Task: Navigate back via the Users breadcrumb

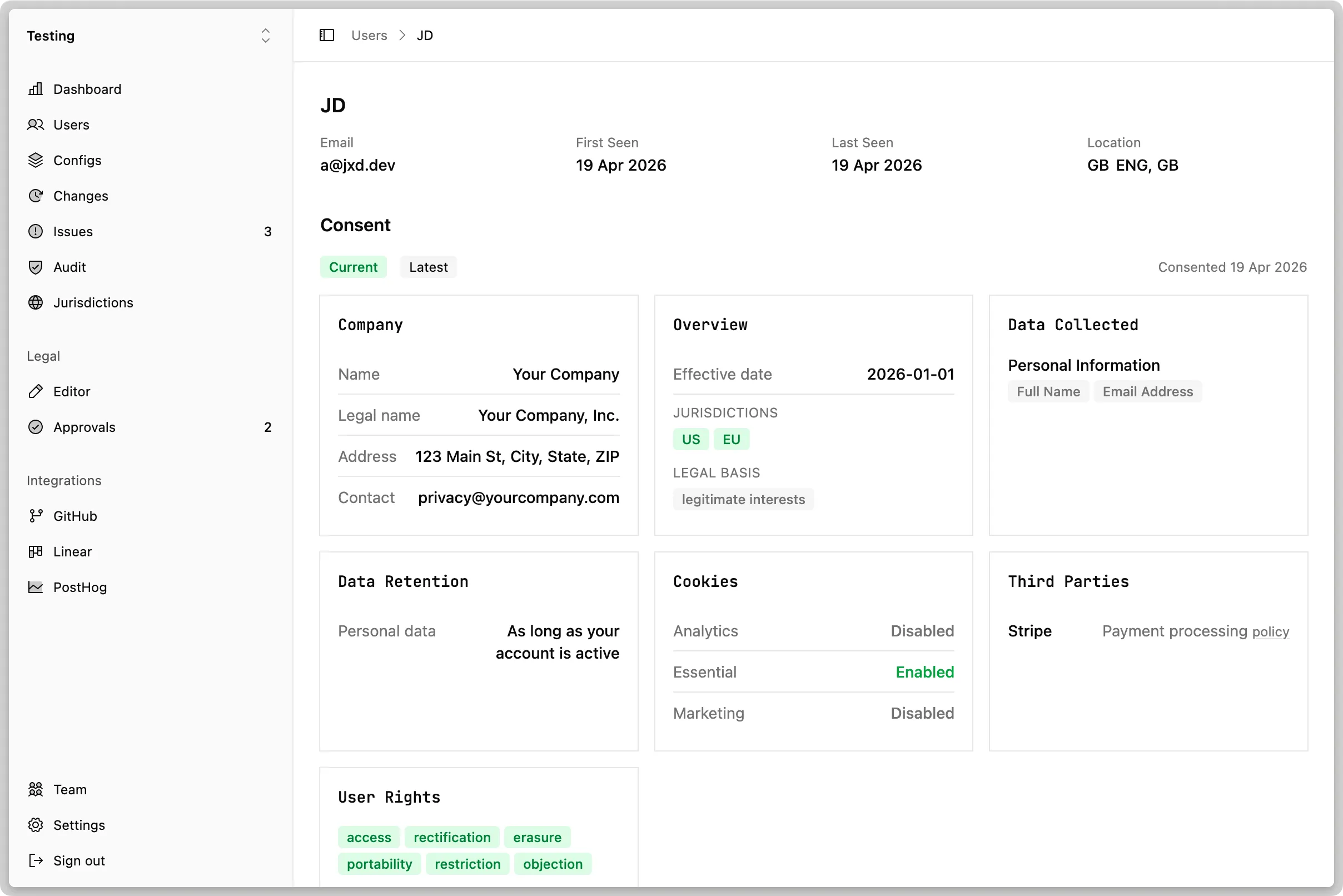Action: pos(369,35)
